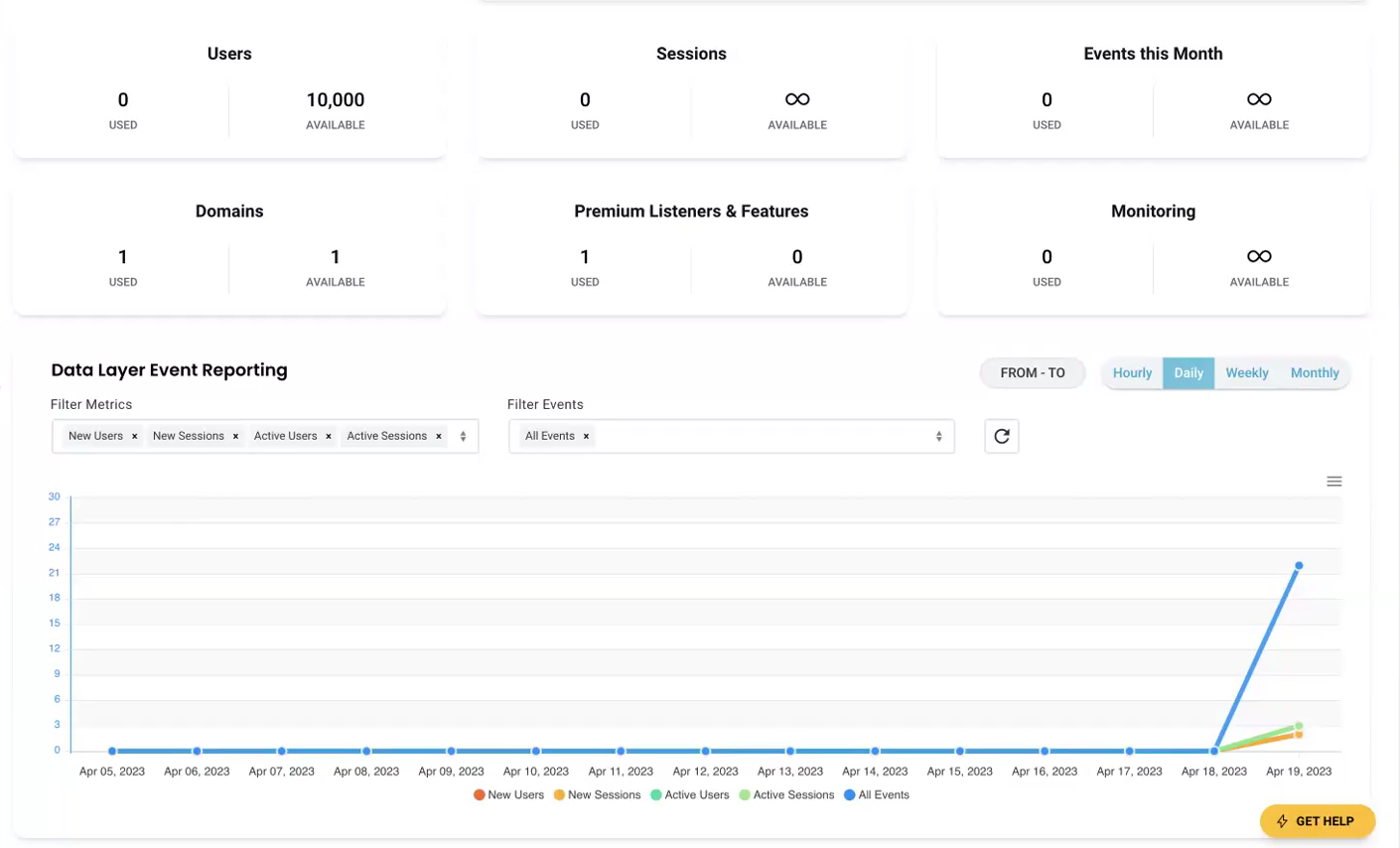The height and width of the screenshot is (848, 1400).
Task: Click the Filter Events input area
Action: [x=732, y=436]
